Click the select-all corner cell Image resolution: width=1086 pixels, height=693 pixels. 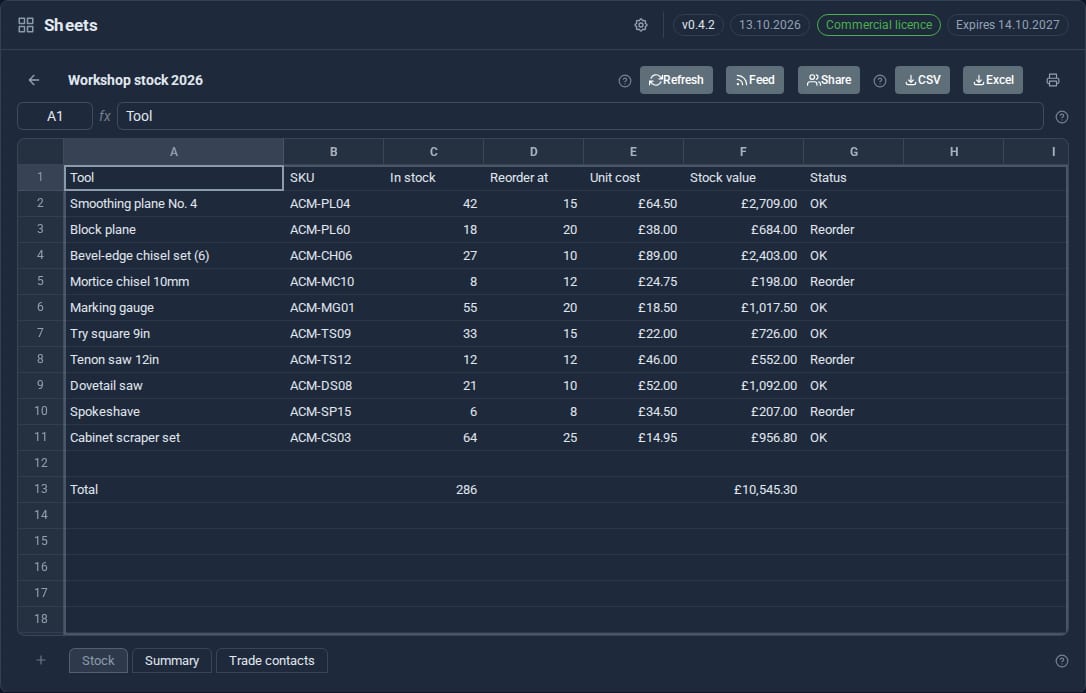pyautogui.click(x=41, y=152)
